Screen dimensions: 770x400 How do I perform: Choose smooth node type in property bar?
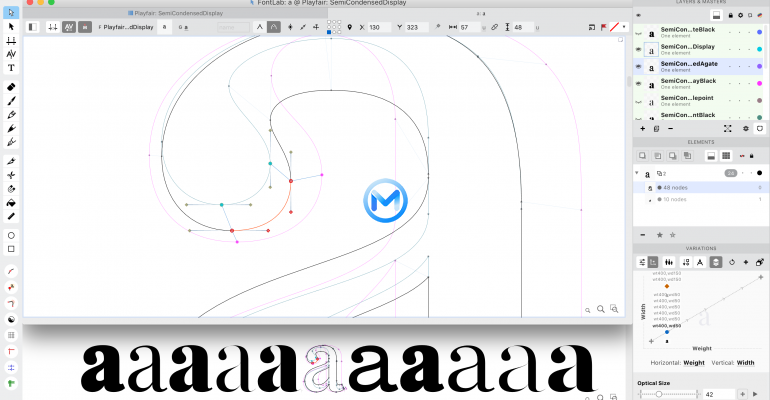tap(274, 27)
